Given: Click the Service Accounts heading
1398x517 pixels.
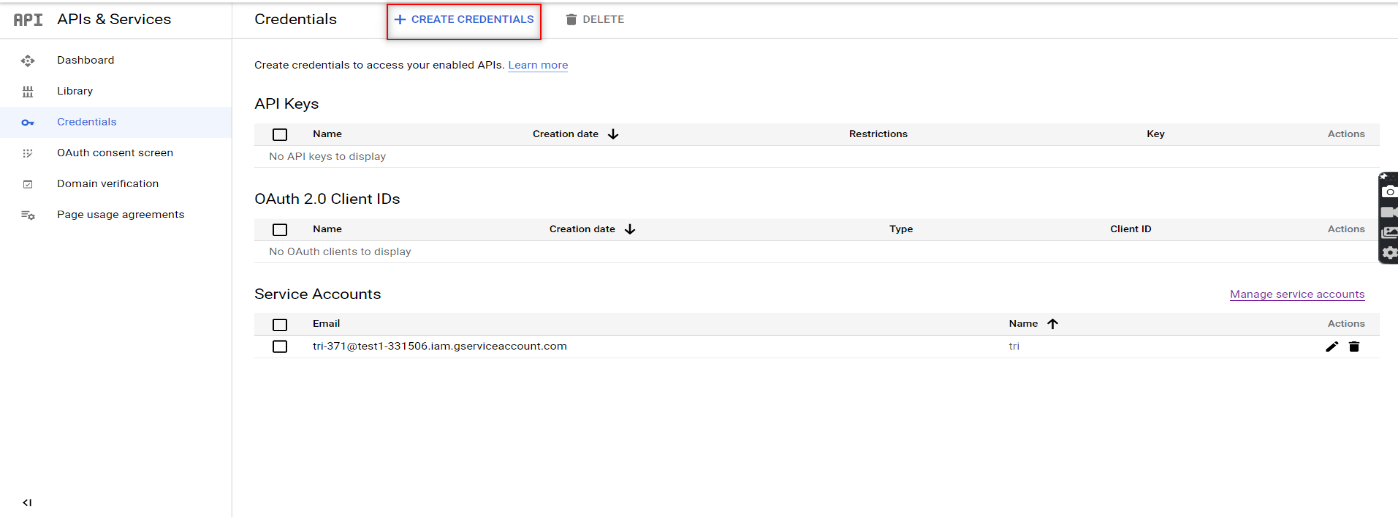Looking at the screenshot, I should (x=318, y=294).
